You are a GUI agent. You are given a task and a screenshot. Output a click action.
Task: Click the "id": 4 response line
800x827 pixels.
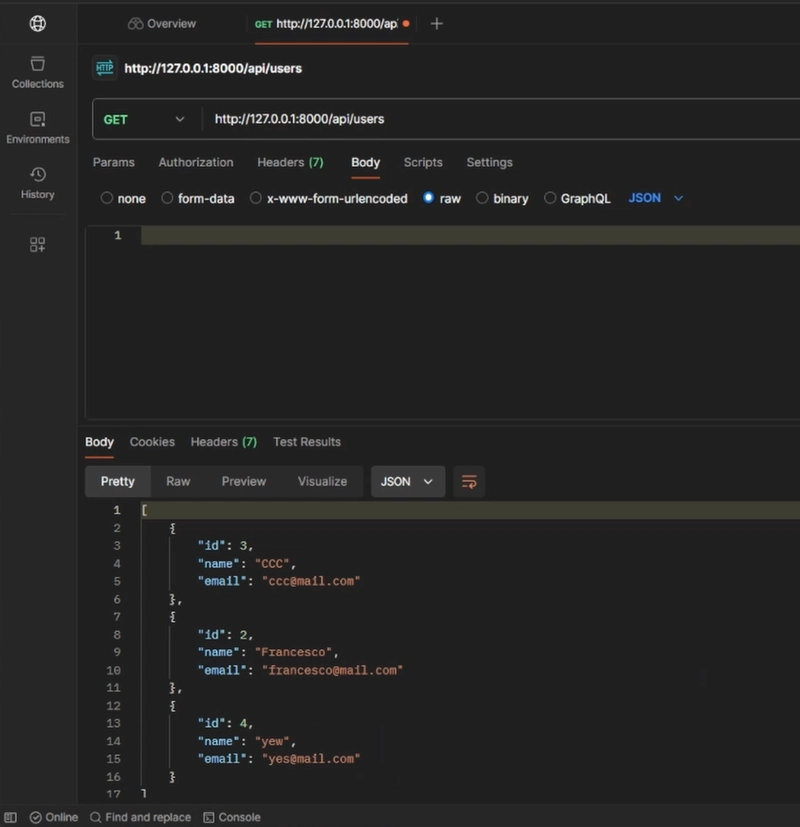pyautogui.click(x=225, y=723)
